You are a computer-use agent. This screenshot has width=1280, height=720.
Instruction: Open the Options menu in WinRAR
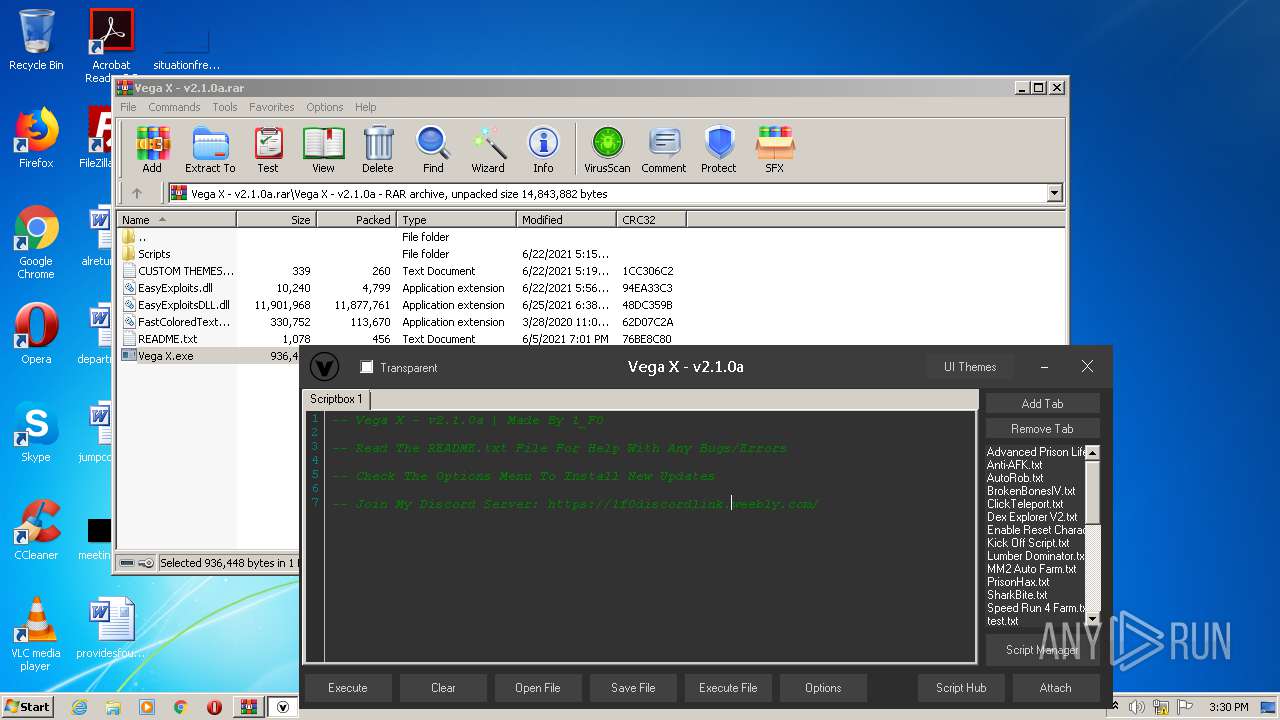click(324, 107)
